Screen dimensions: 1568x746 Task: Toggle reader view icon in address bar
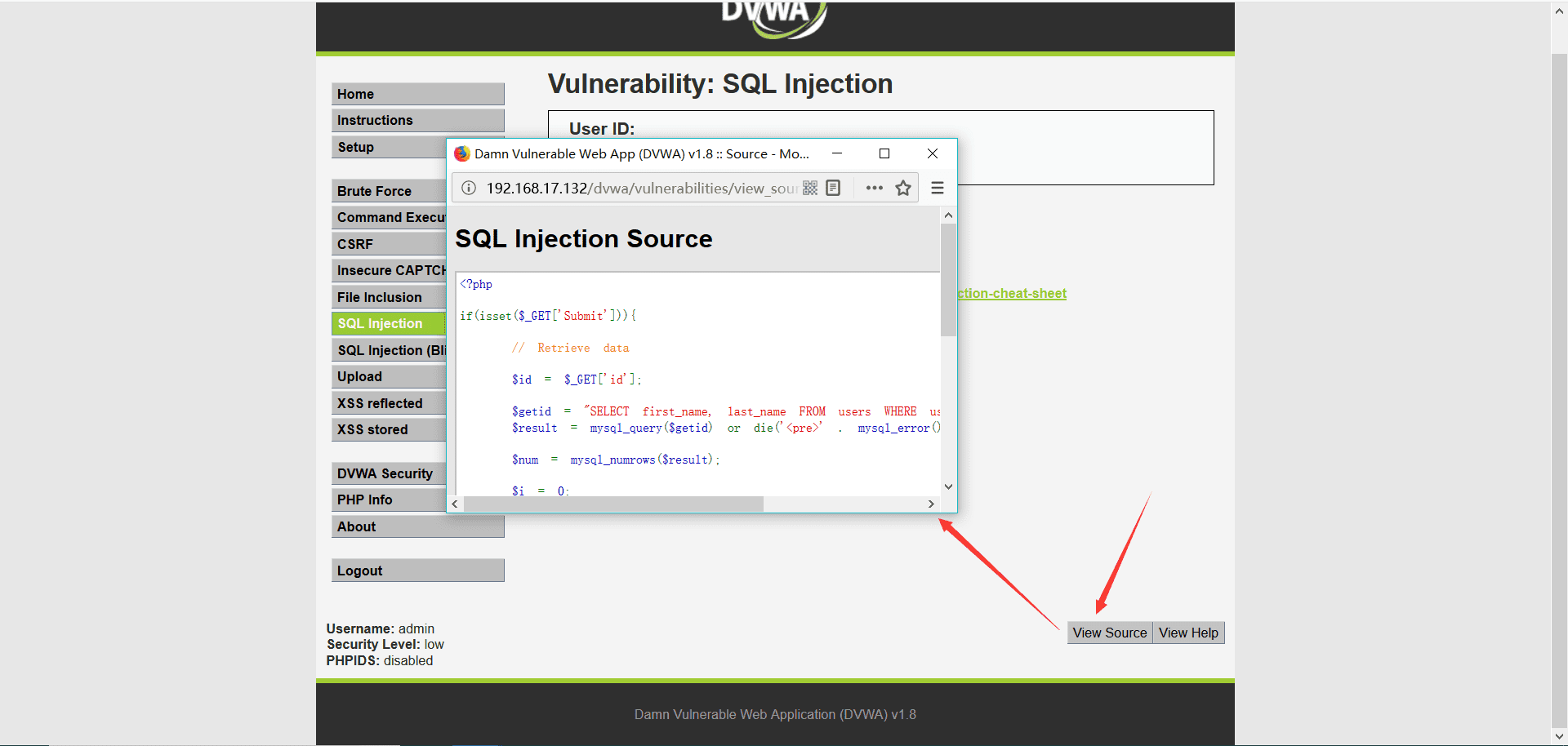pos(833,189)
